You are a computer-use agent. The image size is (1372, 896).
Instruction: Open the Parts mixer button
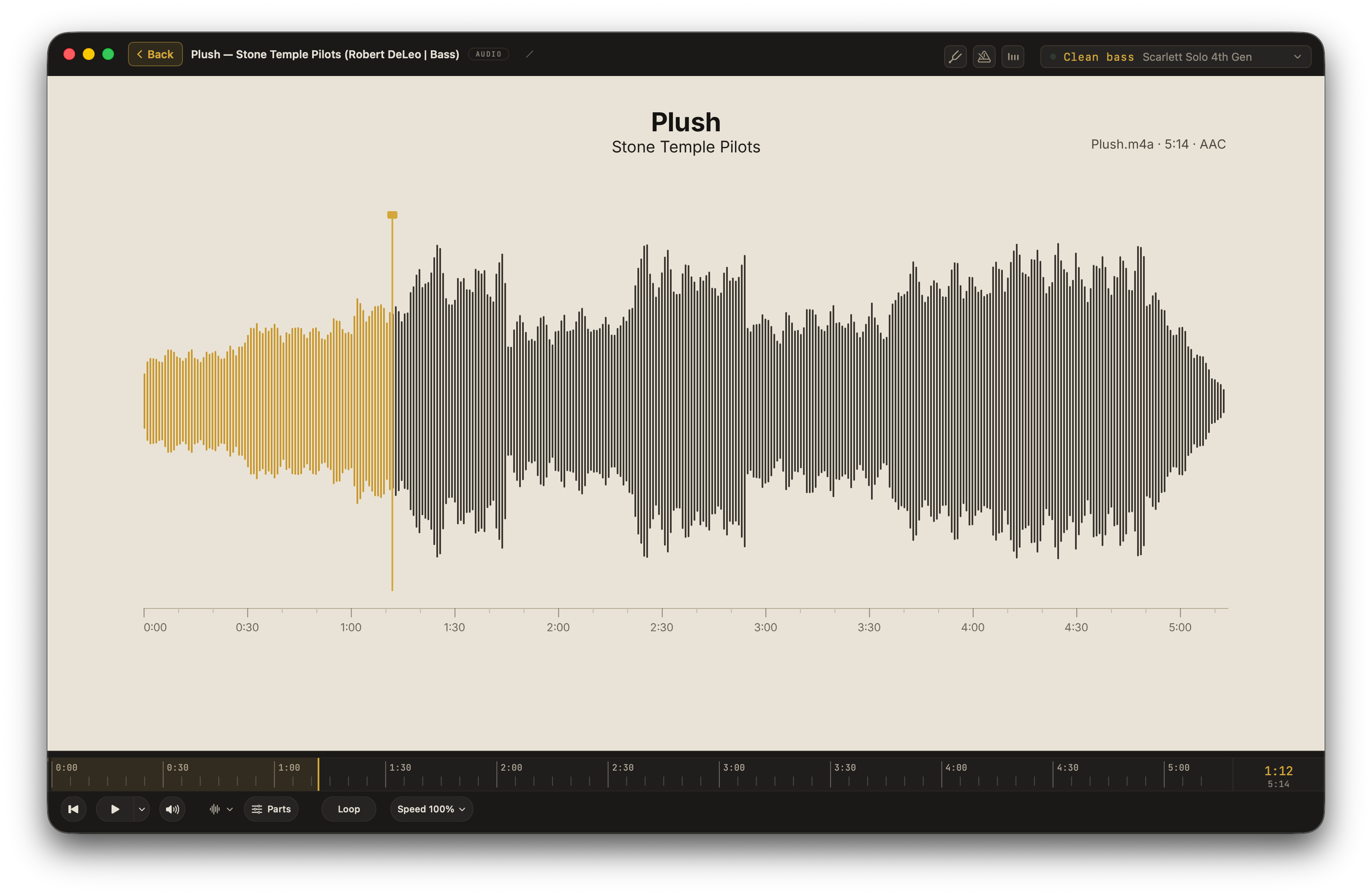(271, 809)
